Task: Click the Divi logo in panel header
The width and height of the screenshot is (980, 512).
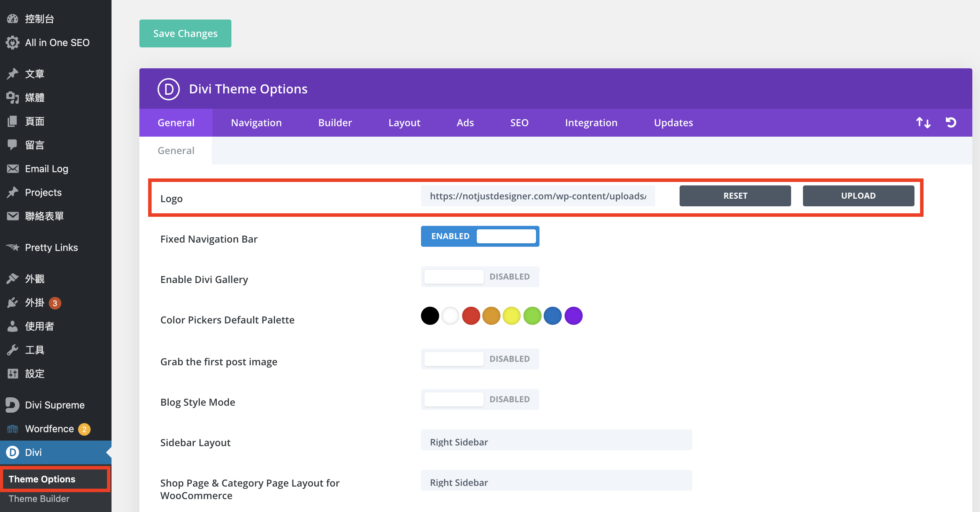Action: tap(168, 89)
